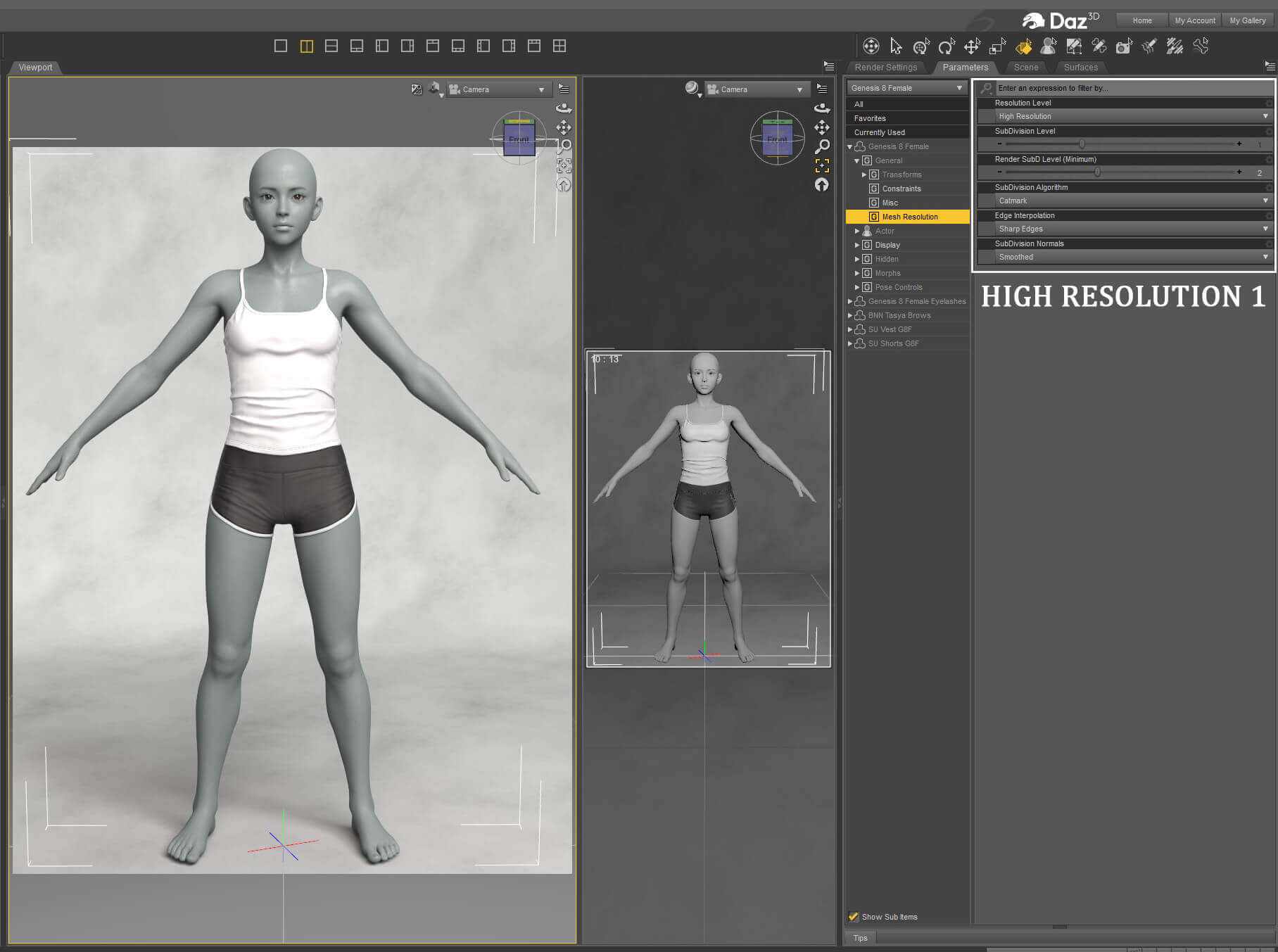Screen dimensions: 1278x952
Task: Switch to the Scene tab
Action: click(1026, 68)
